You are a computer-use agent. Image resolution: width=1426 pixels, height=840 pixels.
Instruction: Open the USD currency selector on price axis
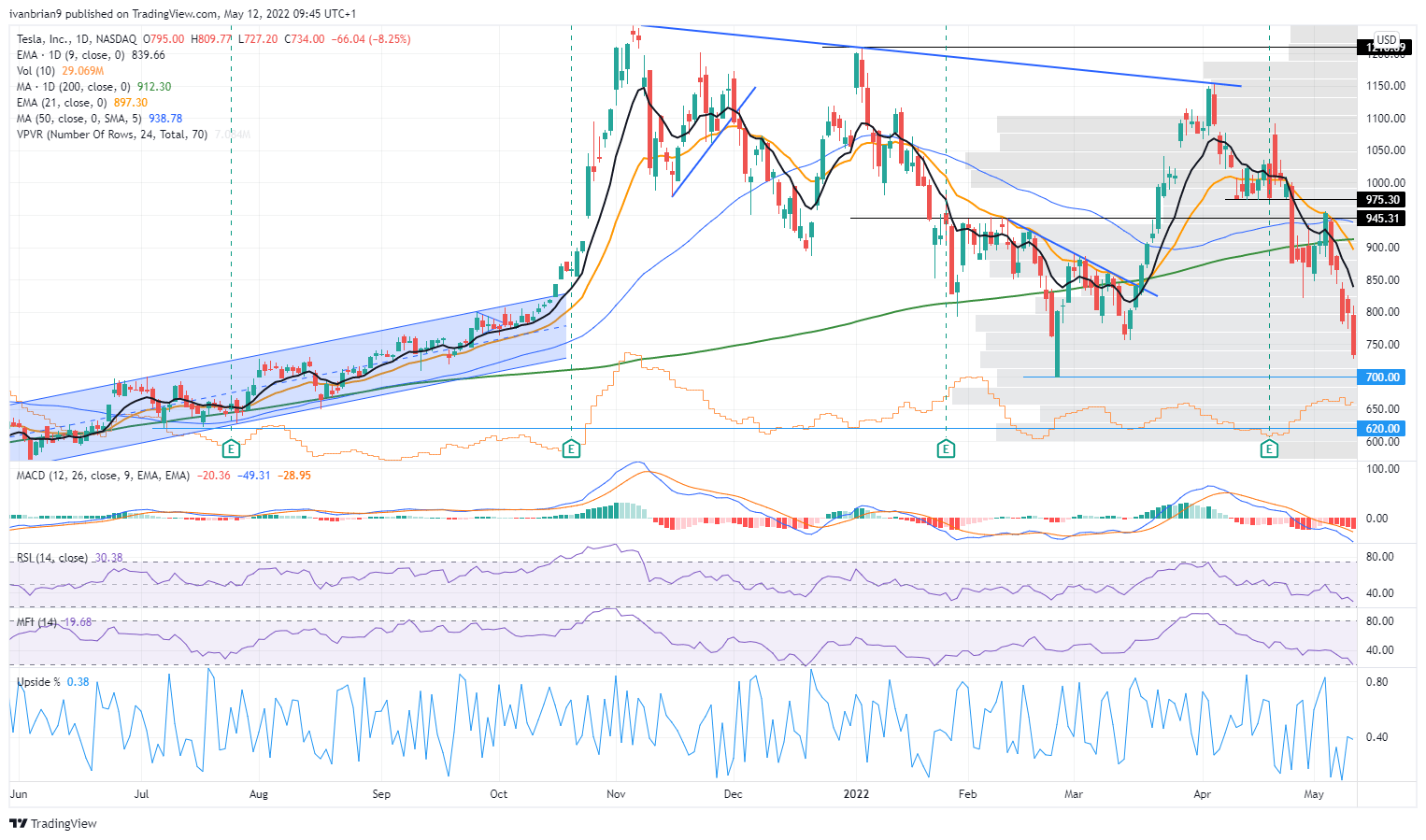pyautogui.click(x=1386, y=40)
